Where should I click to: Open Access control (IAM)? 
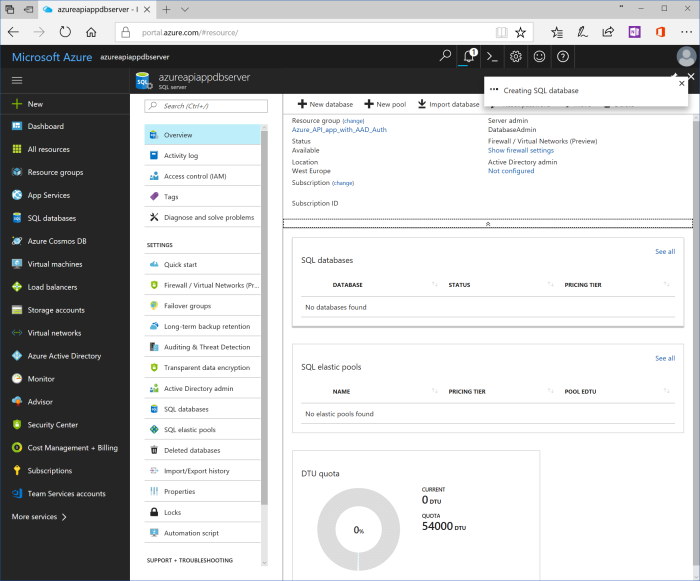coord(202,176)
